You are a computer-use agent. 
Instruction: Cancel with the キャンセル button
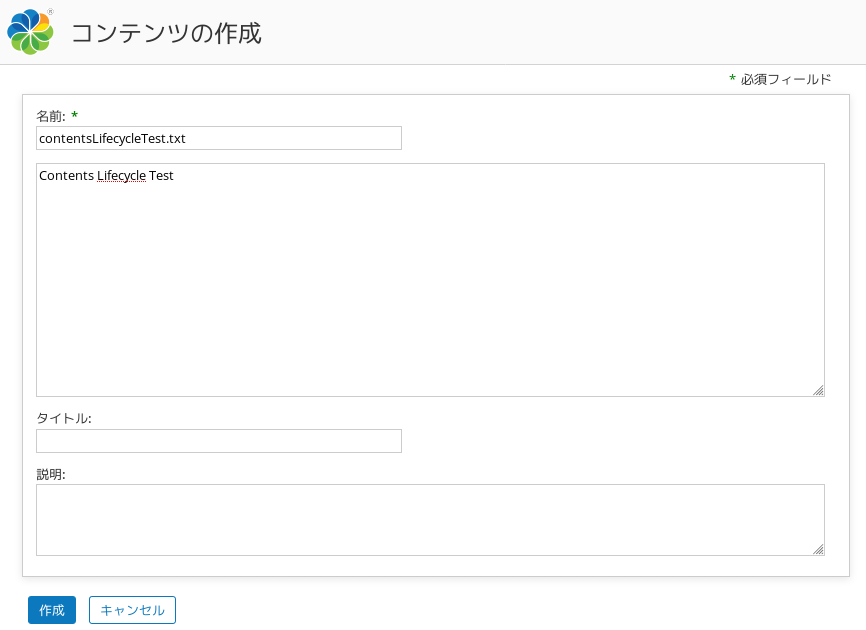(133, 610)
